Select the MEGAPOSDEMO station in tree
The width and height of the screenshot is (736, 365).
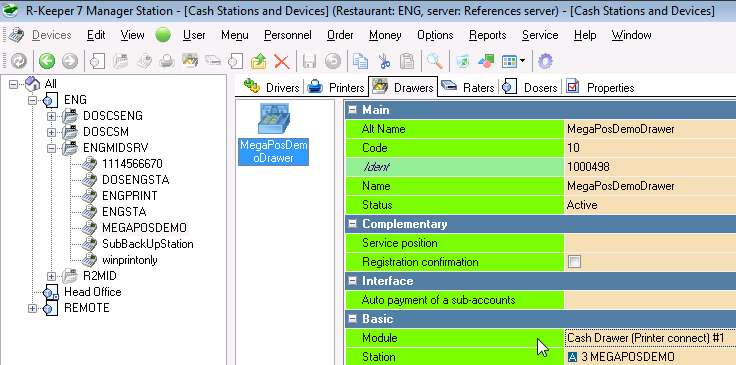[x=144, y=228]
